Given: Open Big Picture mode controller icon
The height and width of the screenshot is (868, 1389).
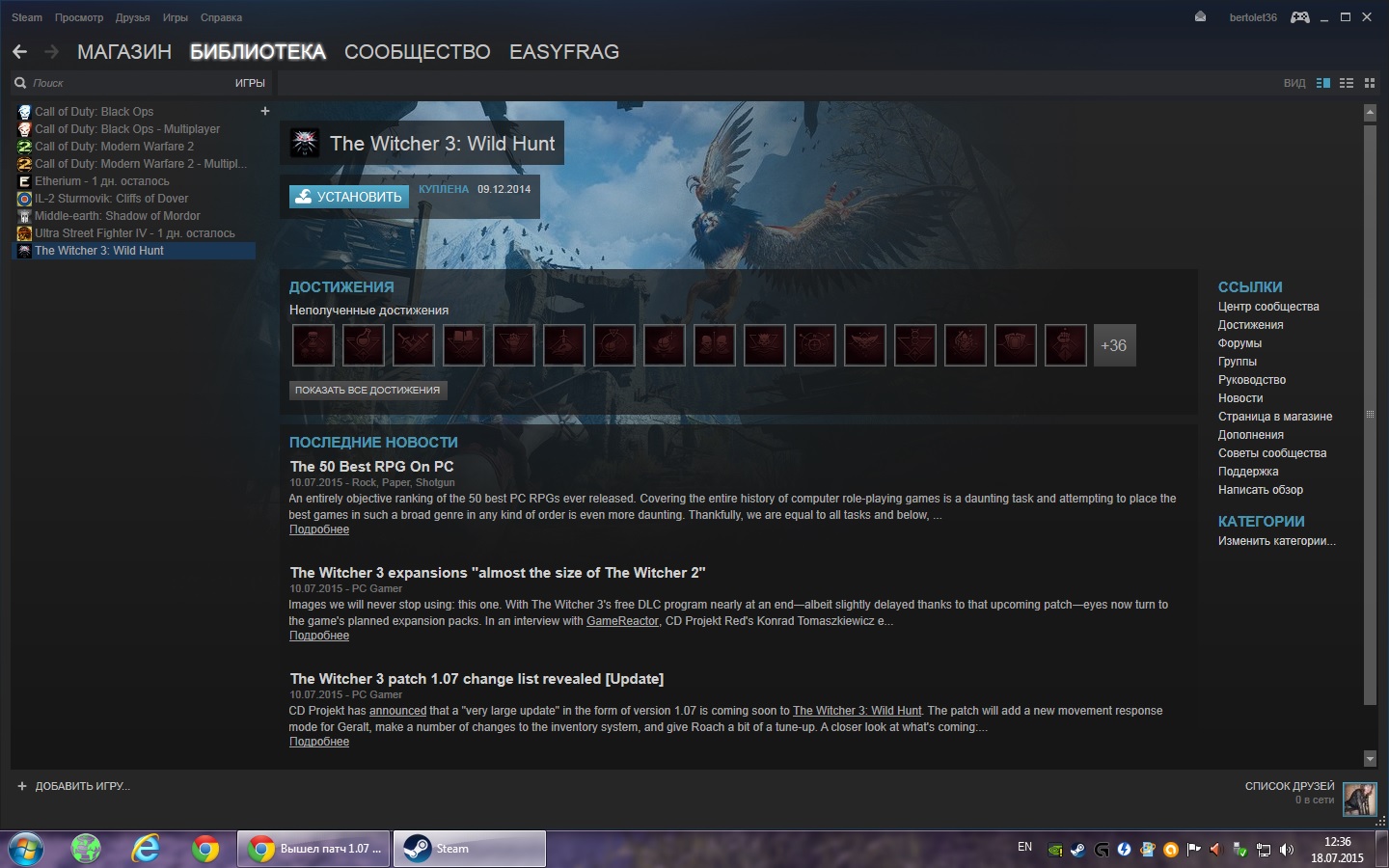Looking at the screenshot, I should (x=1300, y=17).
